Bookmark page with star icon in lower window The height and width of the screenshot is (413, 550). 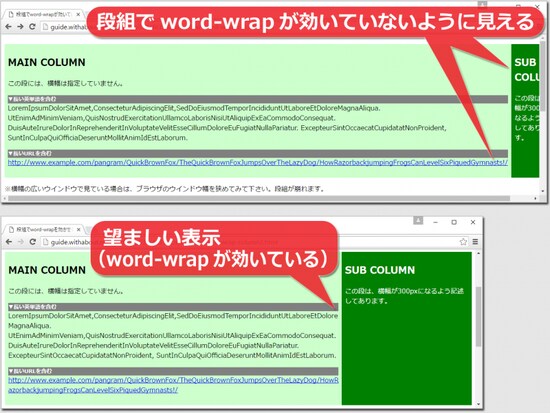[x=463, y=242]
